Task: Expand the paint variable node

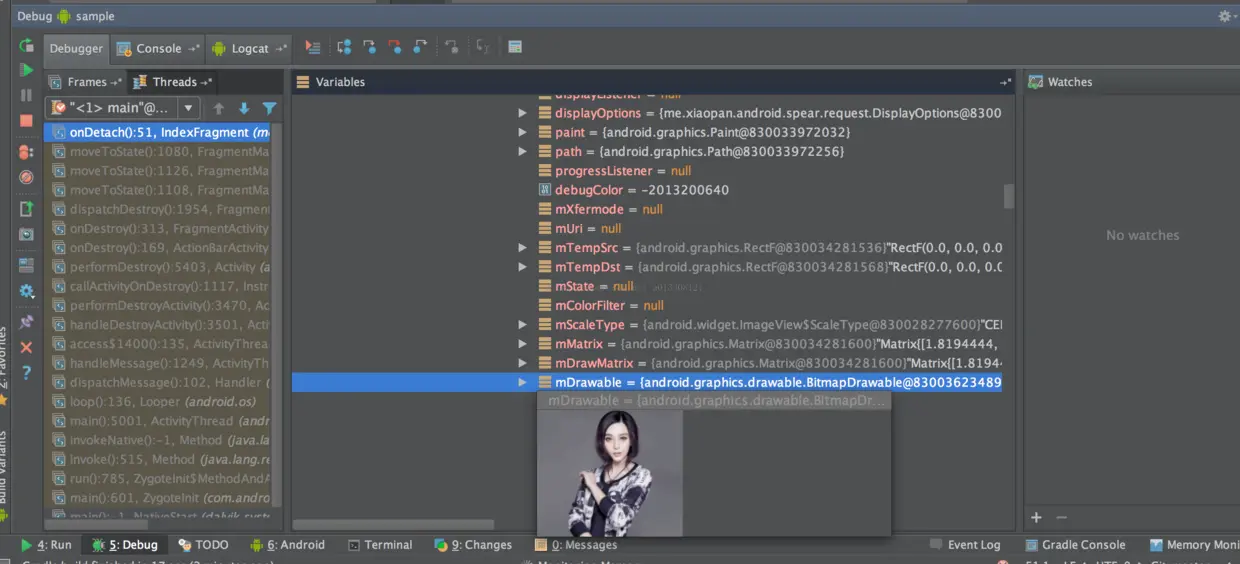Action: coord(522,132)
